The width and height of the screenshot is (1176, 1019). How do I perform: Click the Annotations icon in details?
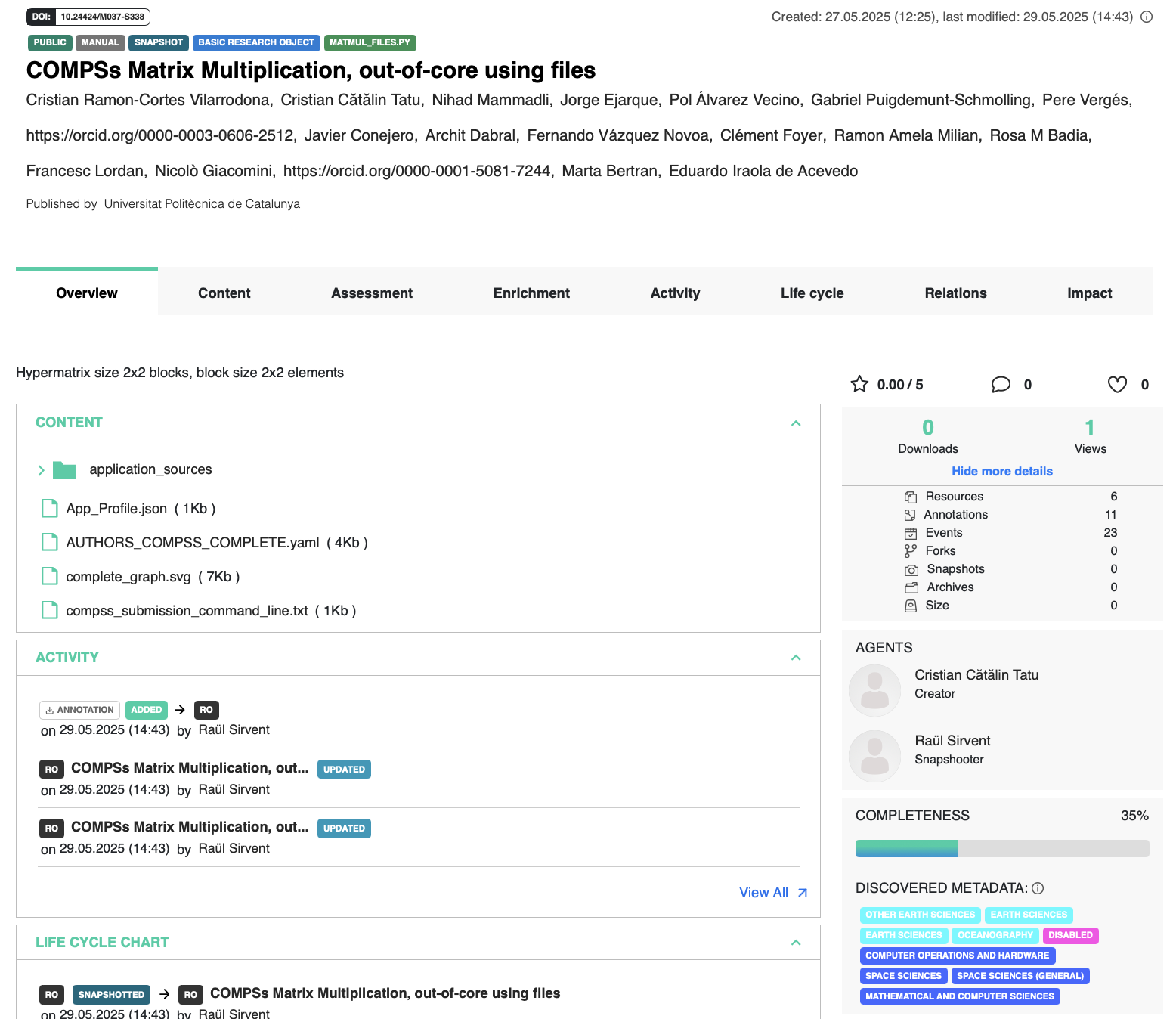[x=910, y=515]
